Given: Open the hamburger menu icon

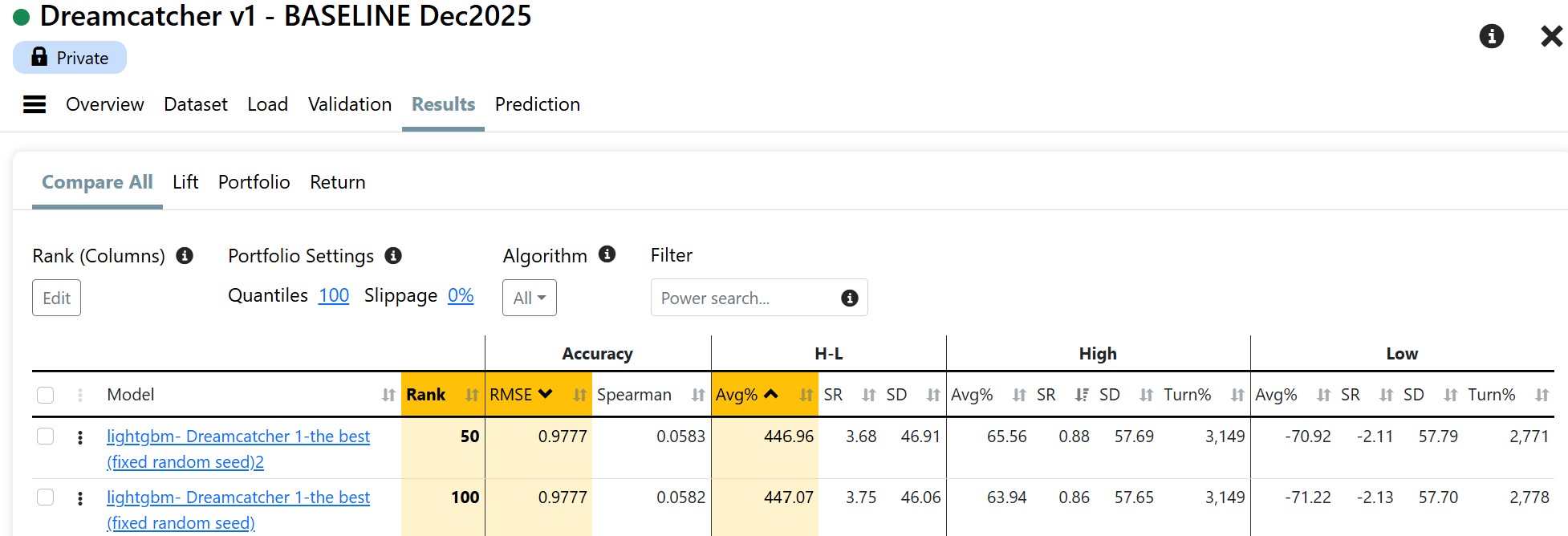Looking at the screenshot, I should [x=35, y=104].
